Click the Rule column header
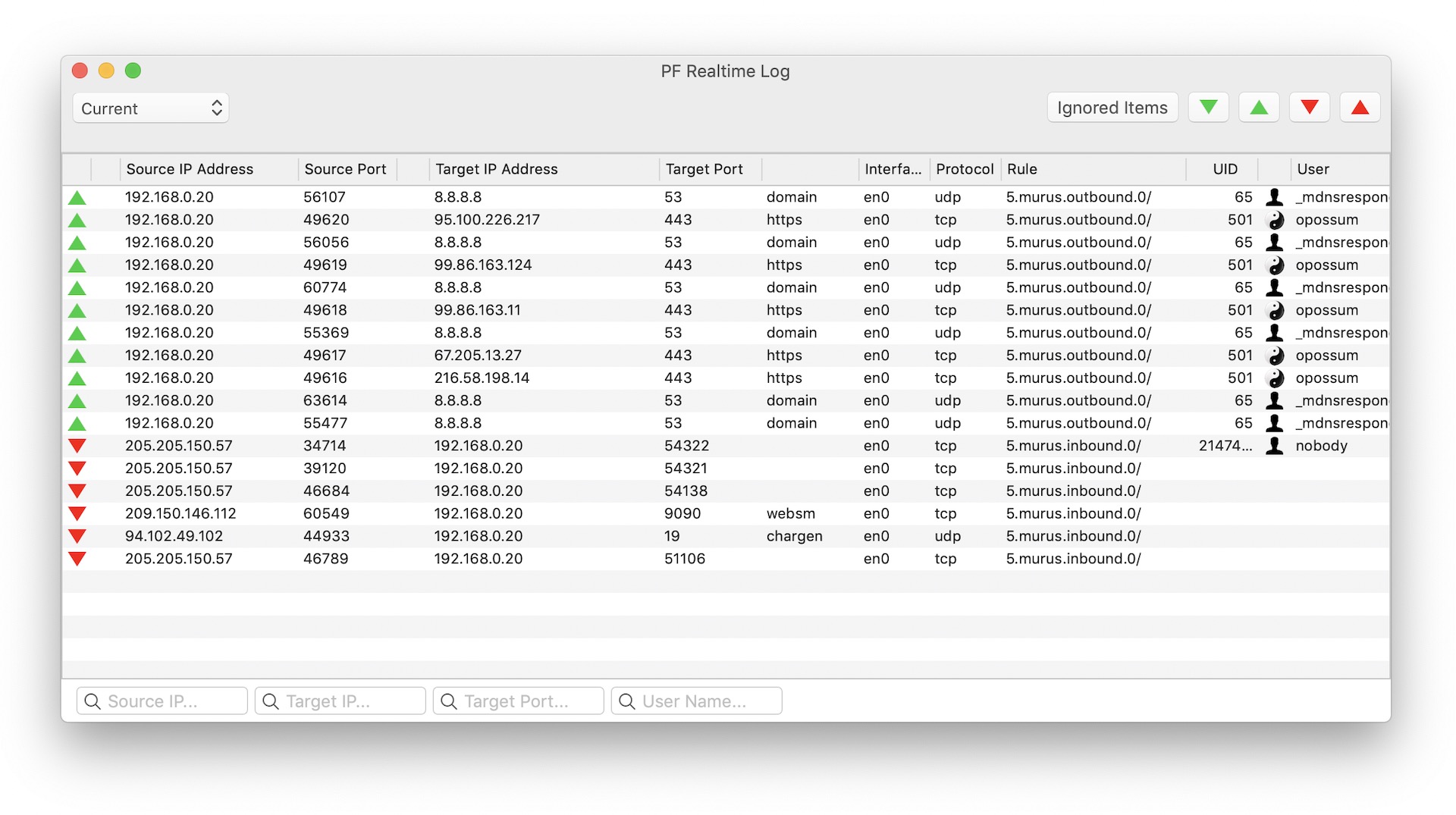The width and height of the screenshot is (1456, 815). tap(1021, 169)
